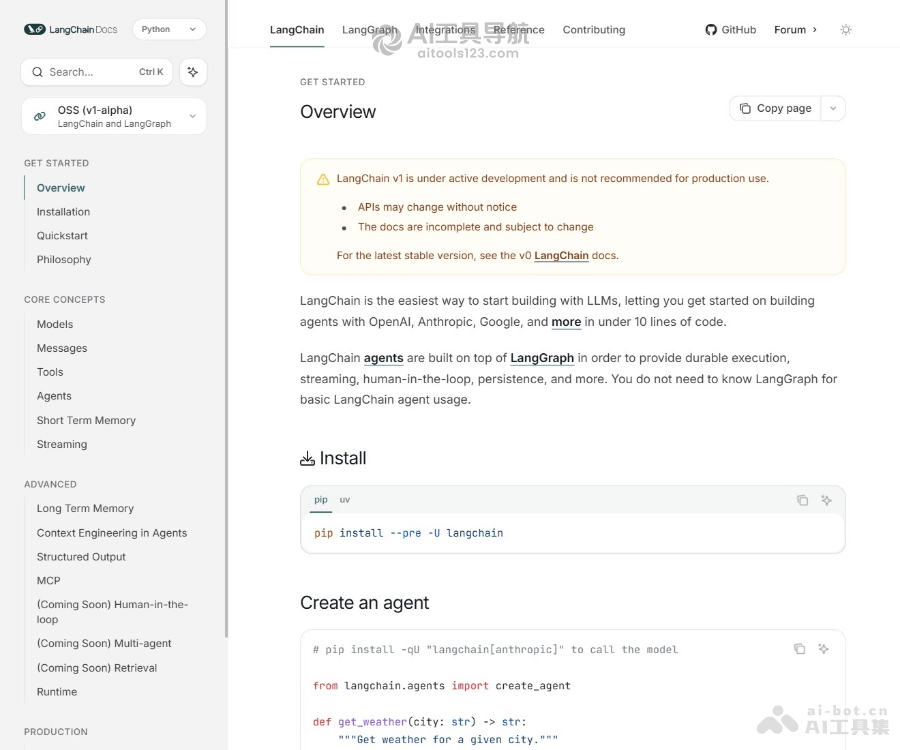
Task: Open the Integrations tab
Action: [445, 30]
